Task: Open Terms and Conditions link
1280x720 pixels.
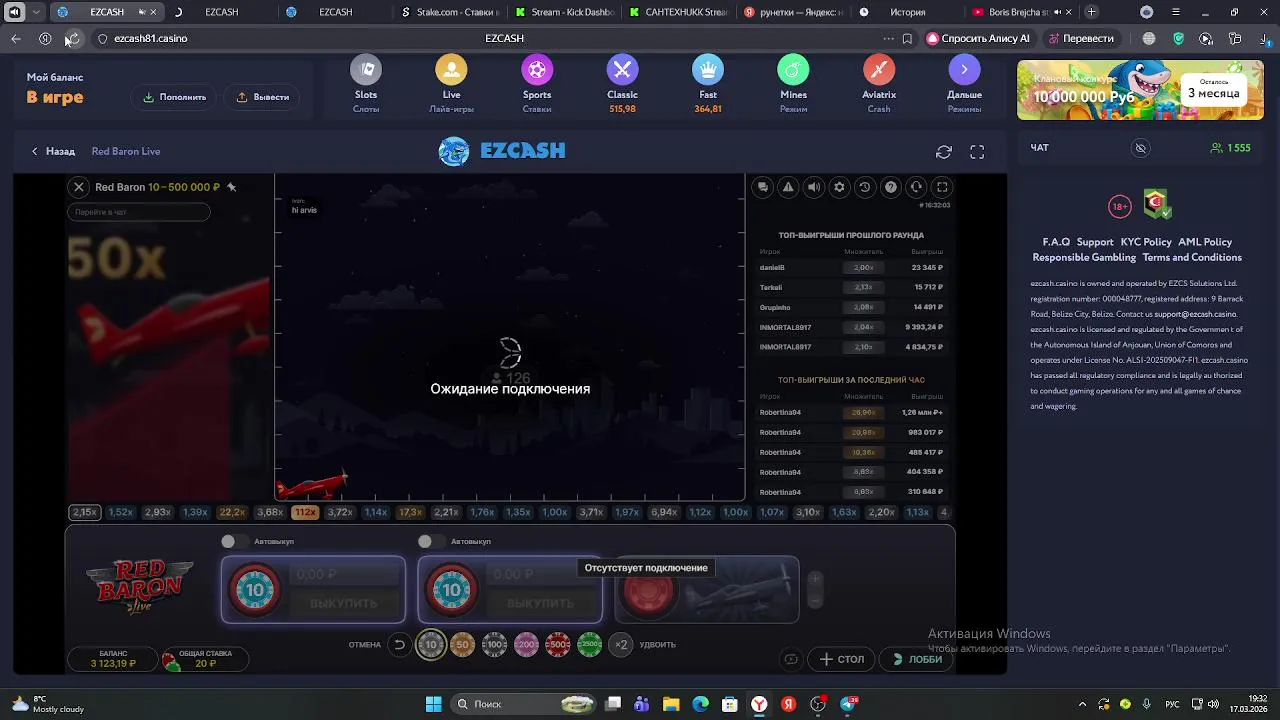Action: [x=1192, y=257]
